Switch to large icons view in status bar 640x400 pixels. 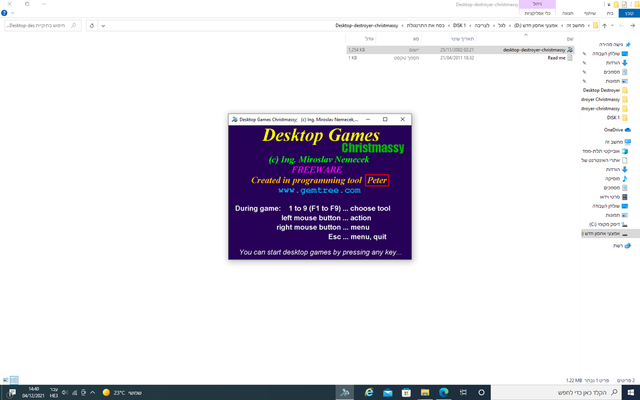point(5,380)
